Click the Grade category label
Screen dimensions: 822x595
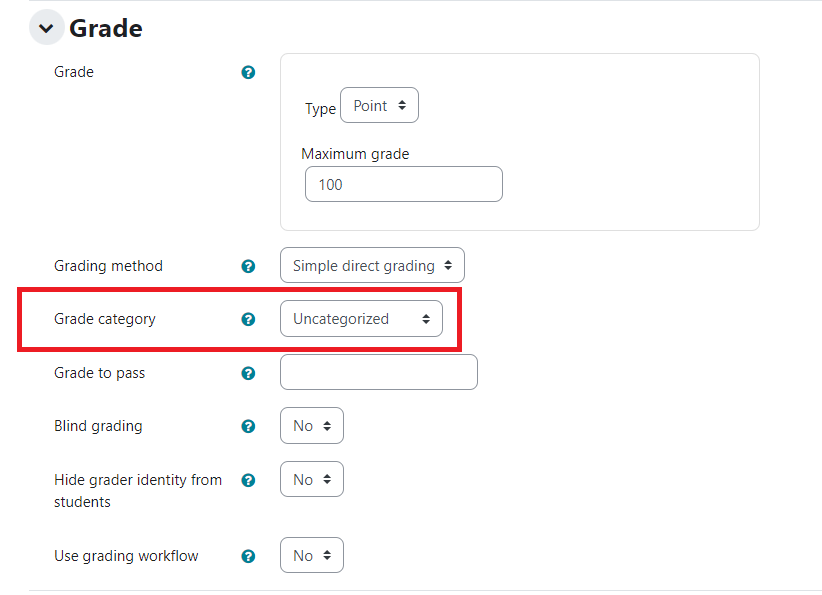pyautogui.click(x=104, y=319)
